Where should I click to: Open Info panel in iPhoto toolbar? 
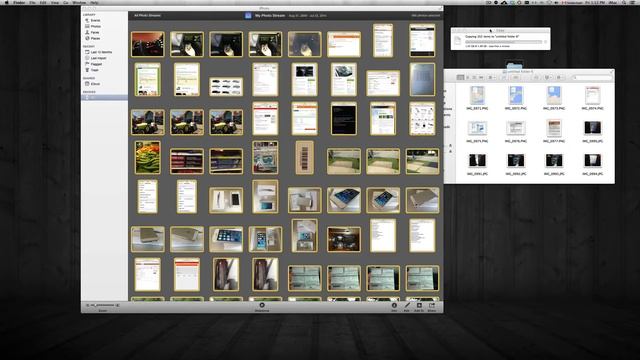point(394,307)
